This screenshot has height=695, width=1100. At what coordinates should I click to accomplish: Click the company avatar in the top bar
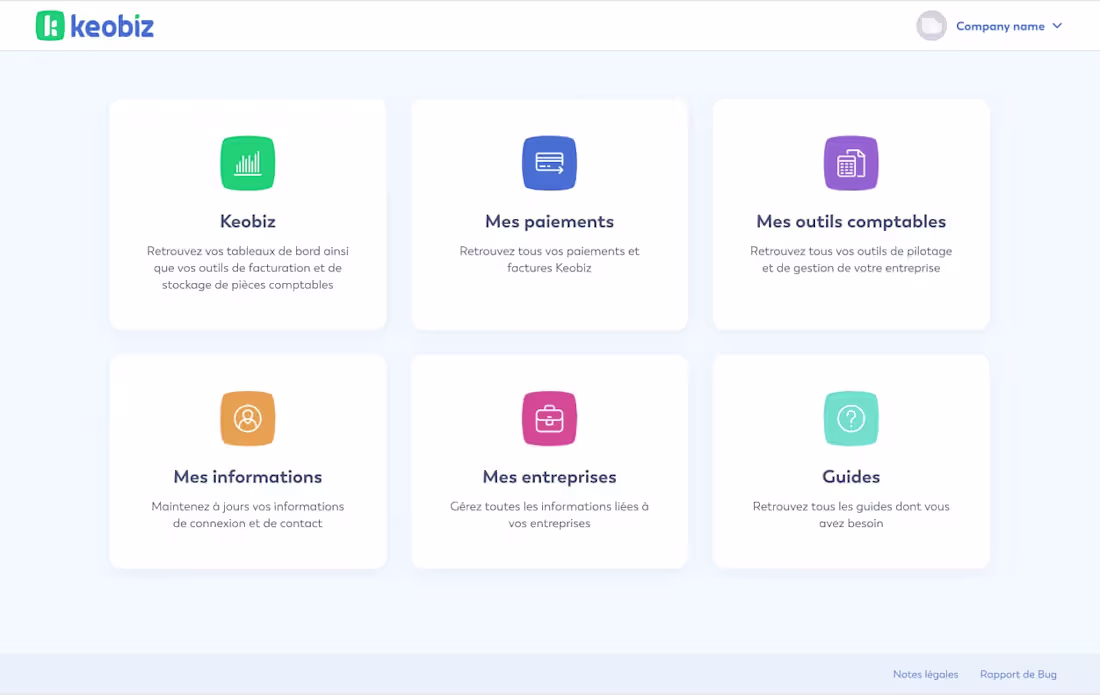point(931,25)
